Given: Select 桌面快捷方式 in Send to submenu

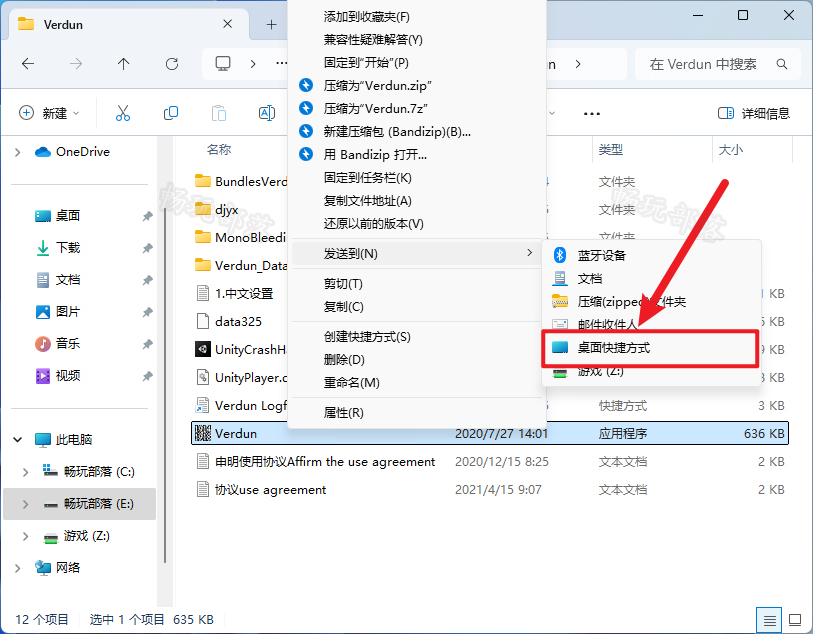Looking at the screenshot, I should (x=651, y=348).
